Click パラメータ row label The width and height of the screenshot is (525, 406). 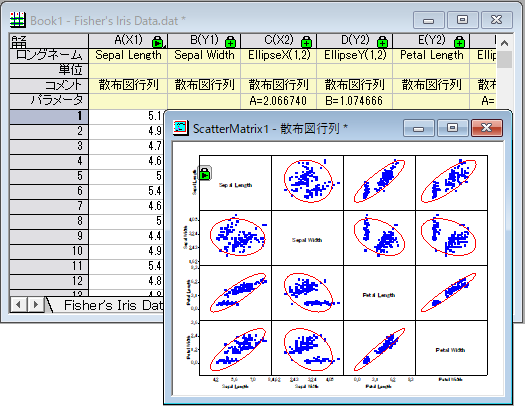49,100
